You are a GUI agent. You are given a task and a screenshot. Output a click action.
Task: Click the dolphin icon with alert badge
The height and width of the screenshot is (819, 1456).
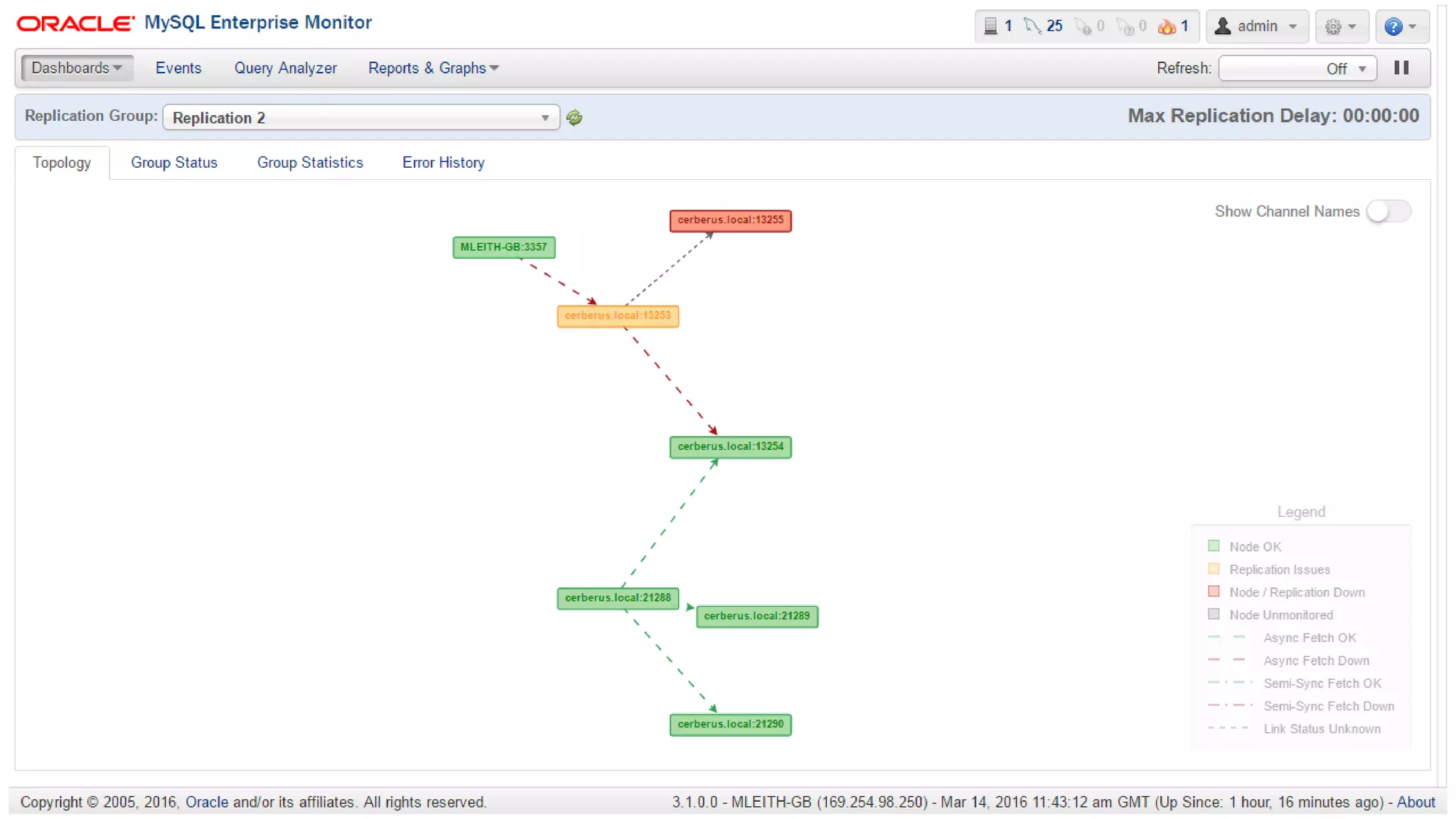pos(1082,26)
